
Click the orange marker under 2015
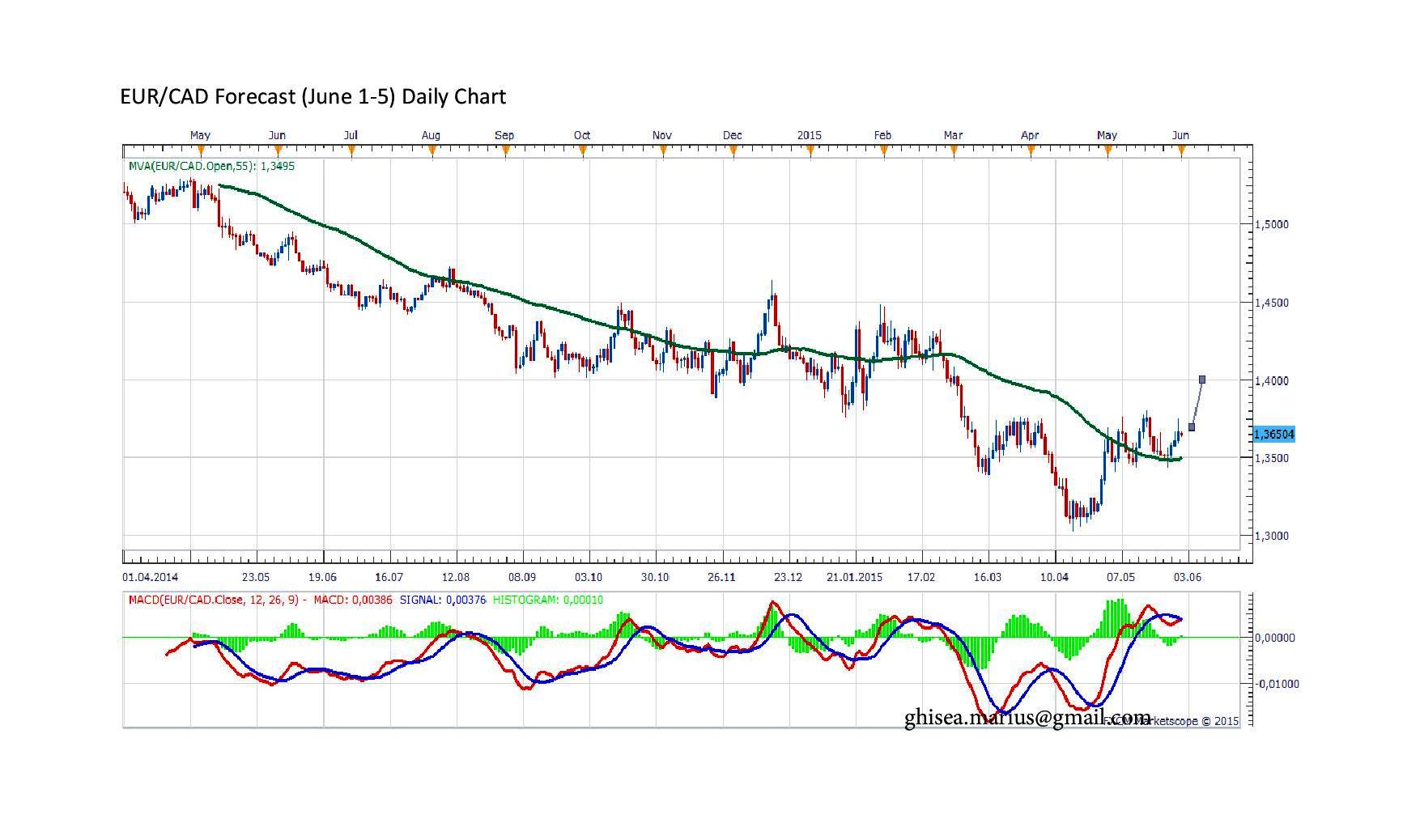coord(810,150)
